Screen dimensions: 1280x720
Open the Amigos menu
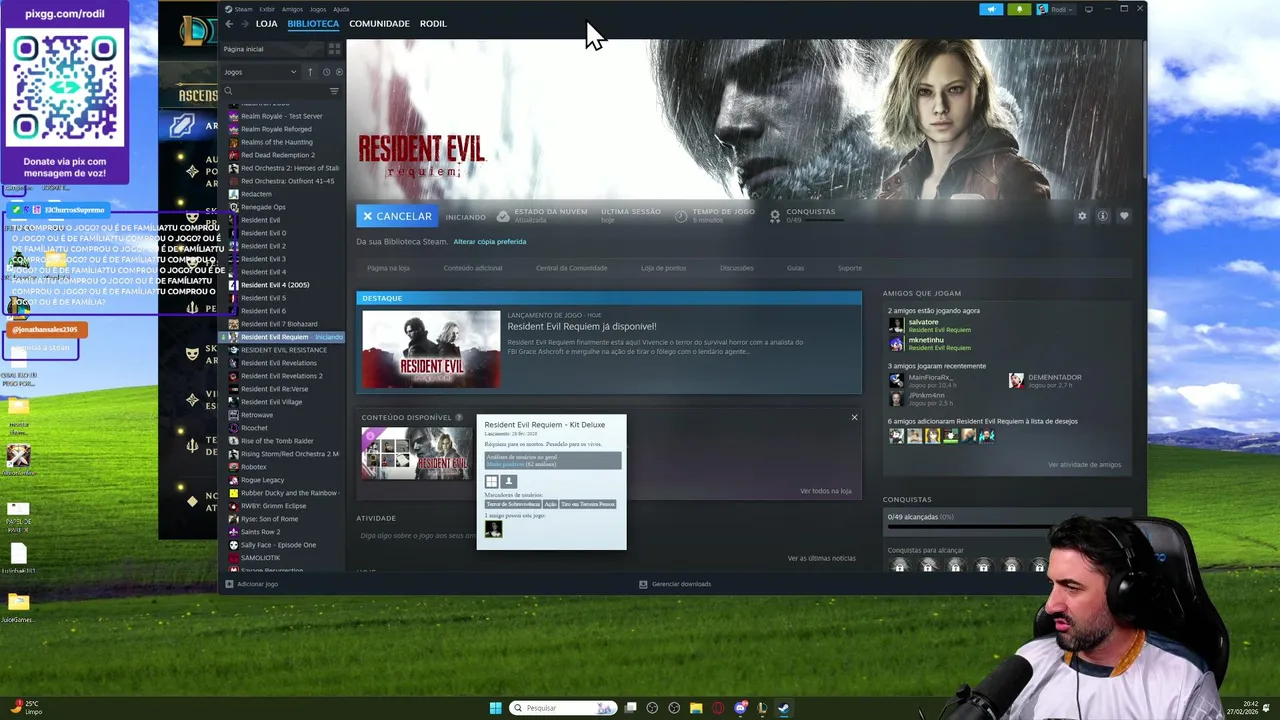click(292, 9)
